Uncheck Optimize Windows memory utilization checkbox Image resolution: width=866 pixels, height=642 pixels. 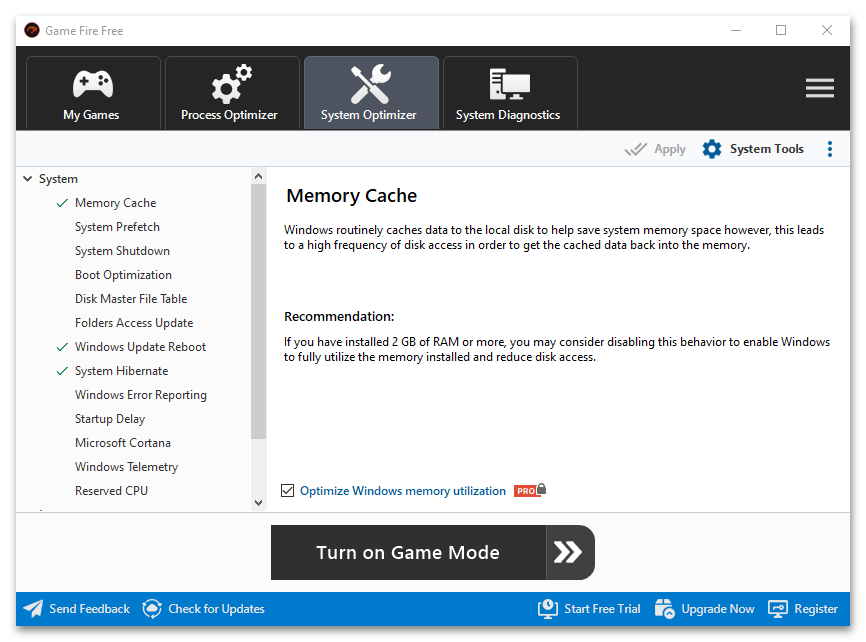(288, 491)
